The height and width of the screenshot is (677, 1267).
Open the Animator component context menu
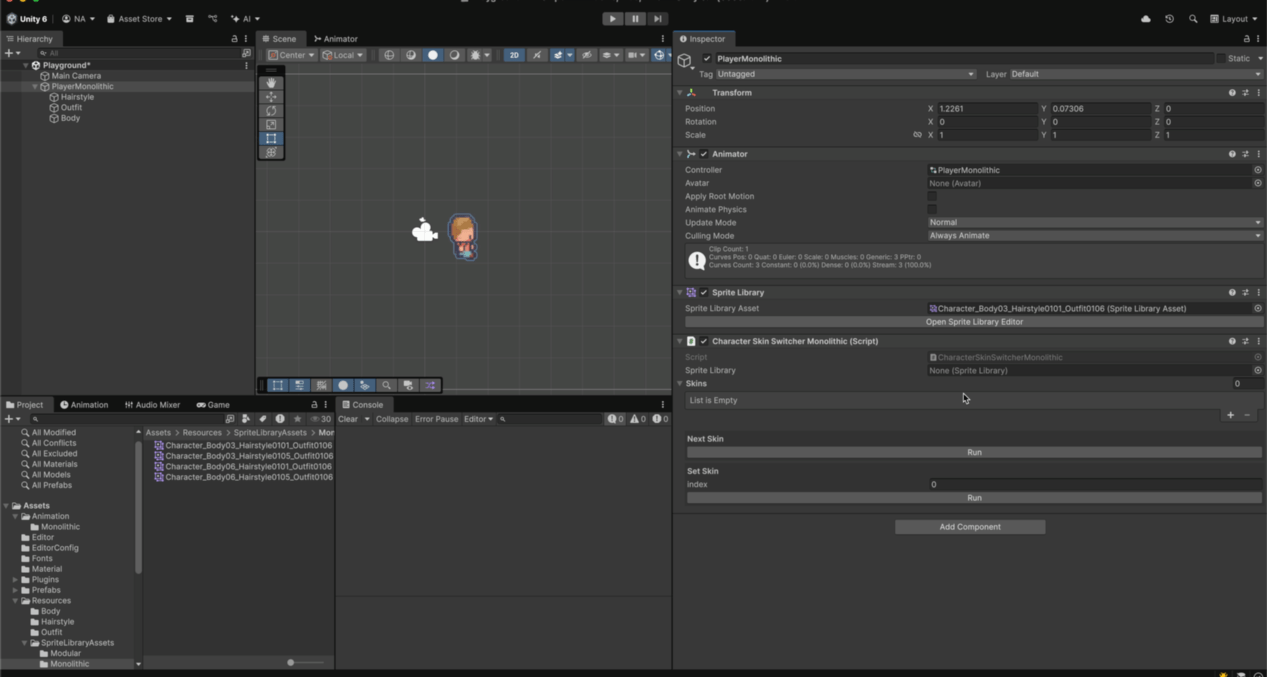1258,154
